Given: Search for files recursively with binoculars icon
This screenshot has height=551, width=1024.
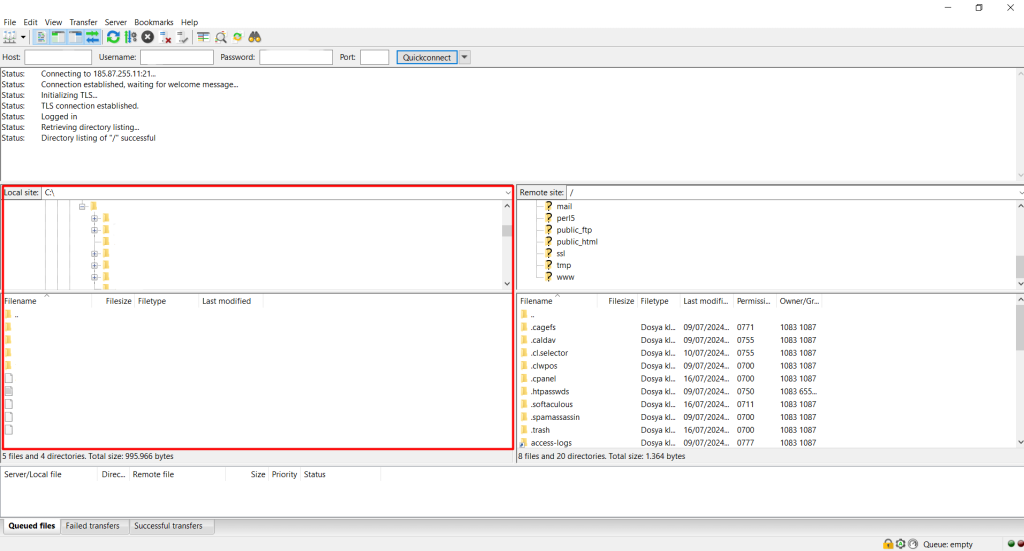Looking at the screenshot, I should click(255, 37).
